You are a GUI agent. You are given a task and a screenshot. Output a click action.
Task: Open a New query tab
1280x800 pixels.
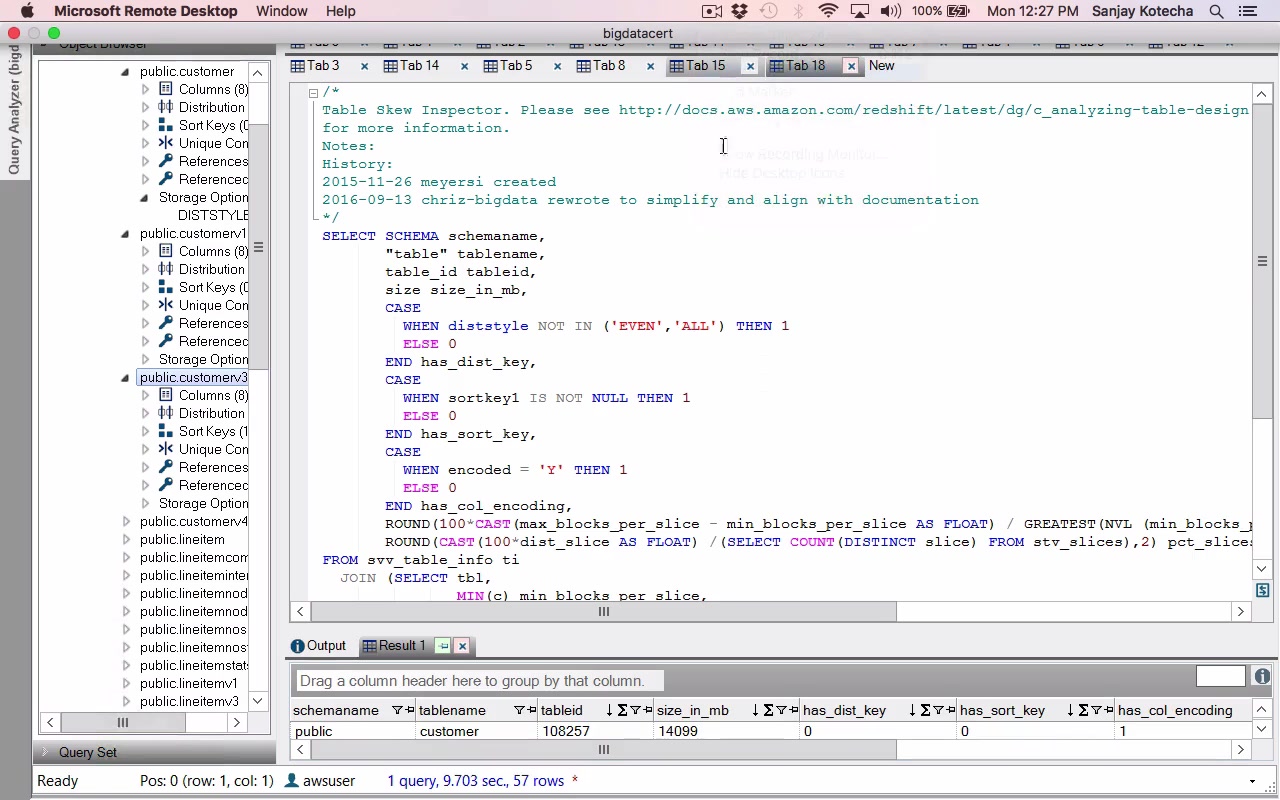click(881, 66)
